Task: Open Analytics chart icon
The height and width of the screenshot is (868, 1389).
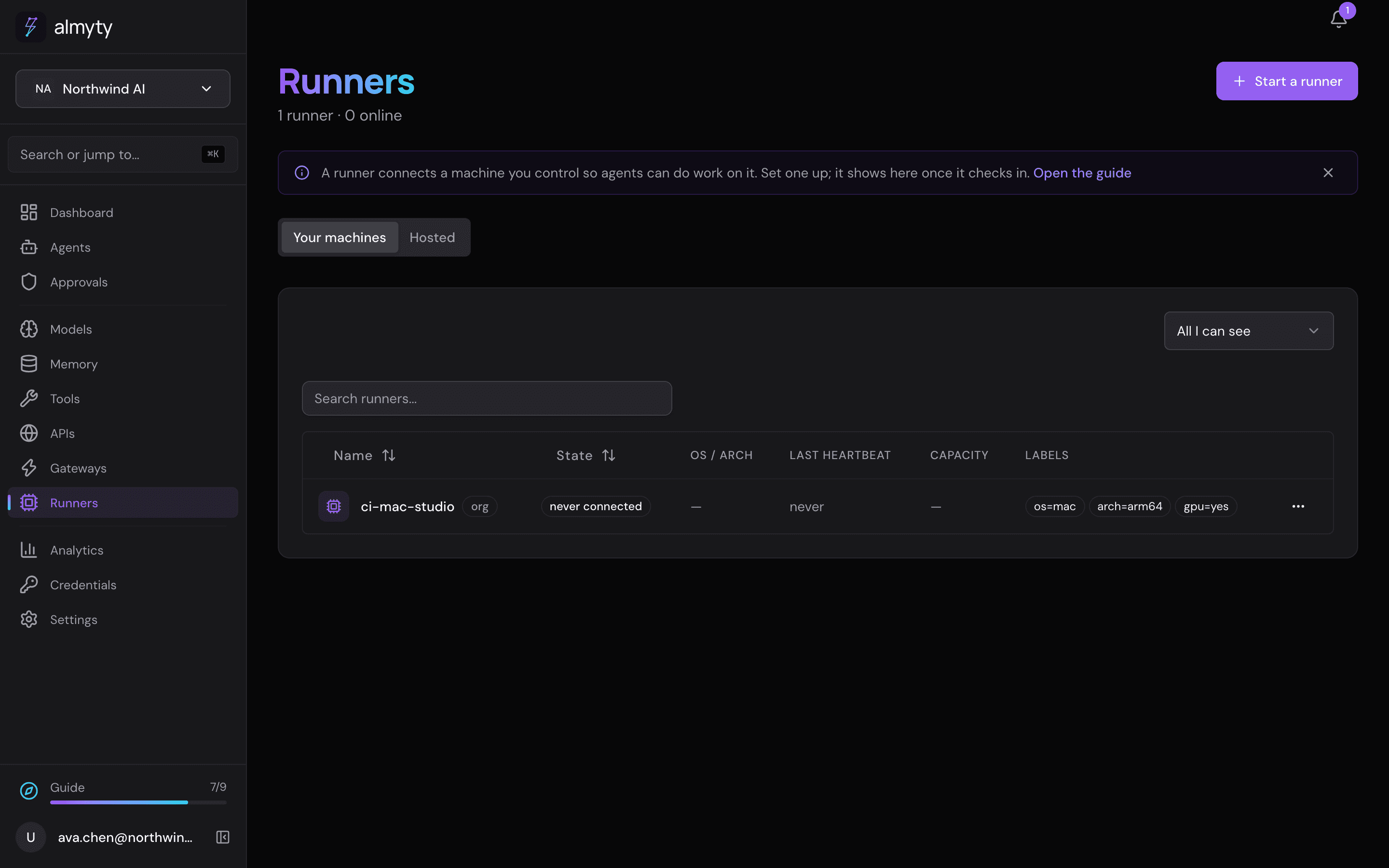Action: 29,550
